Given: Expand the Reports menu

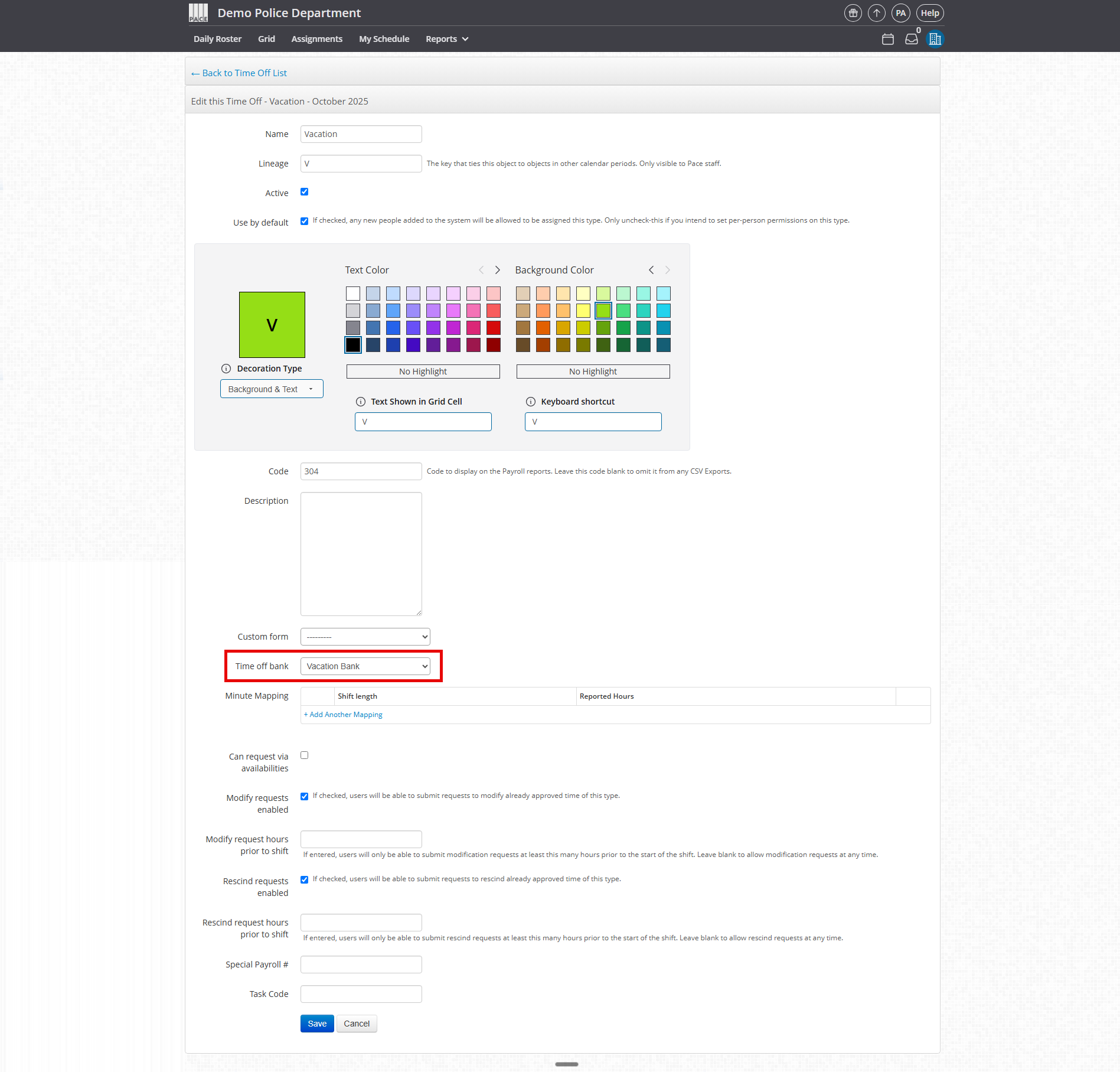Looking at the screenshot, I should click(447, 39).
